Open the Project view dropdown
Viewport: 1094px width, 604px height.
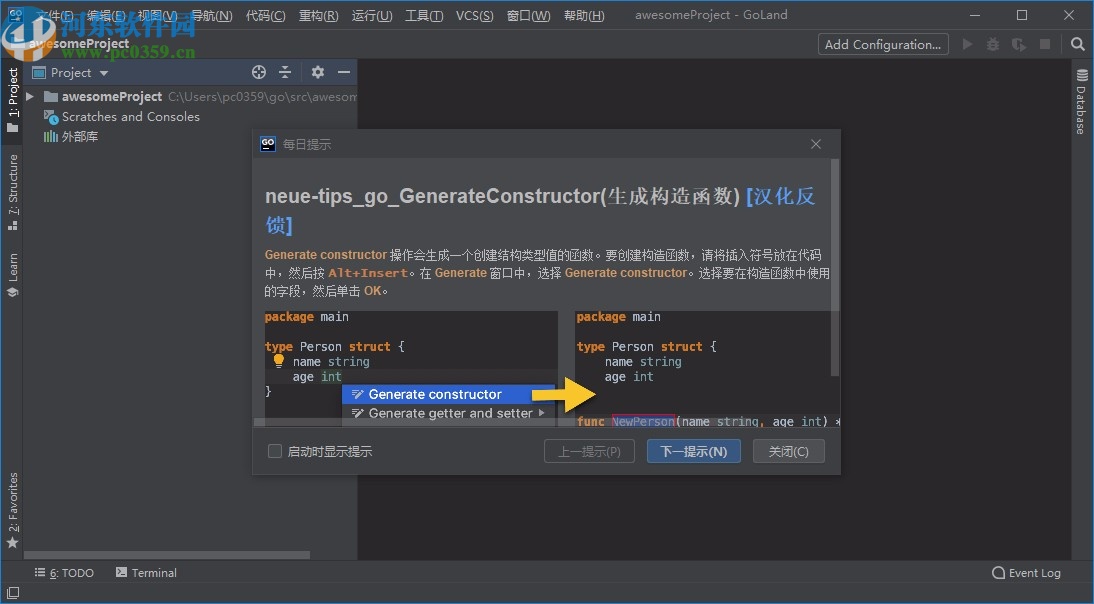point(70,72)
